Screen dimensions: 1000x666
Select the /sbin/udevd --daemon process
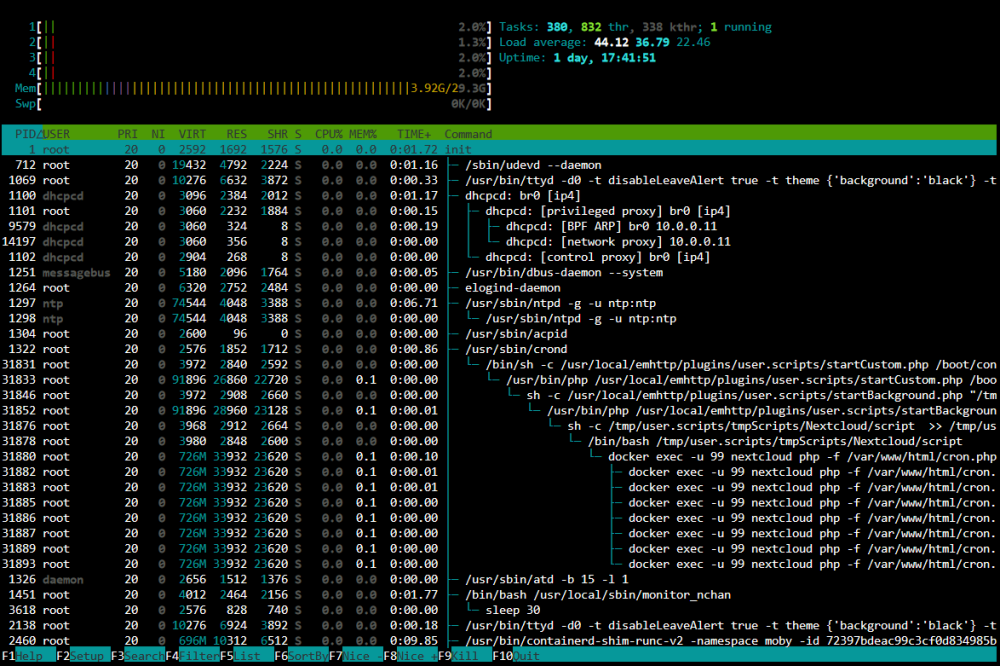499,165
